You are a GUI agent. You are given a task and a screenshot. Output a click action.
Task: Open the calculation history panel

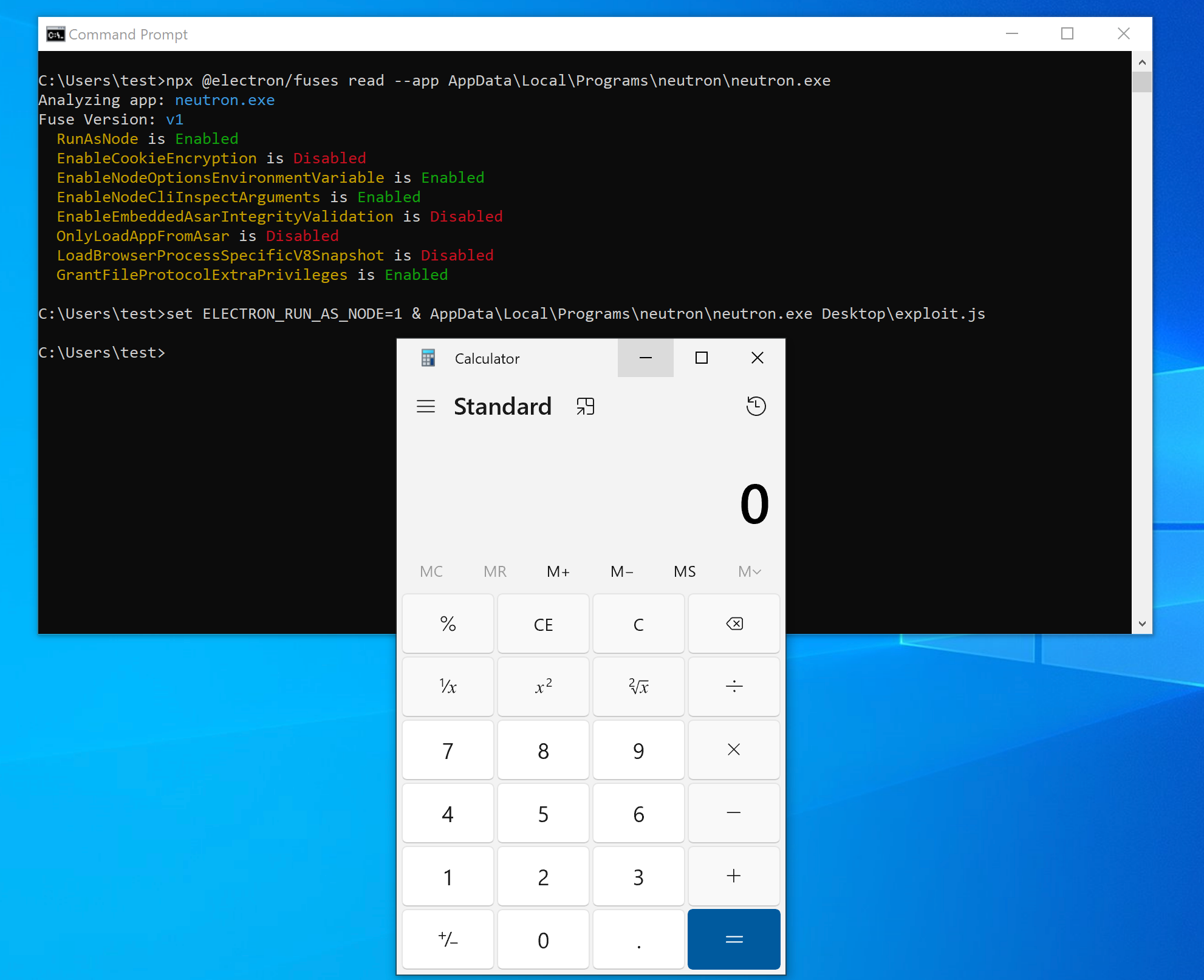click(756, 406)
